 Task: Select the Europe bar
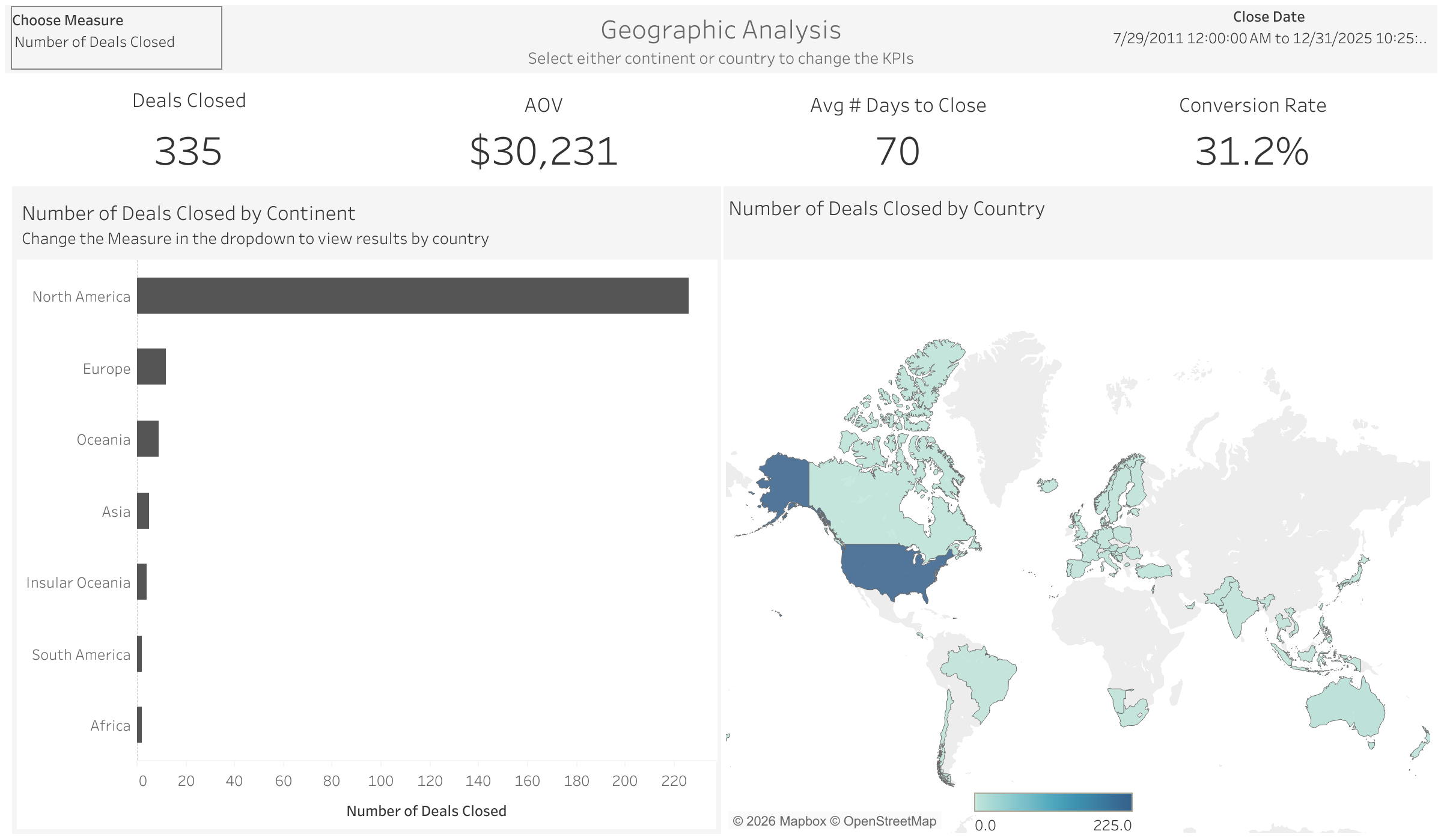coord(151,367)
